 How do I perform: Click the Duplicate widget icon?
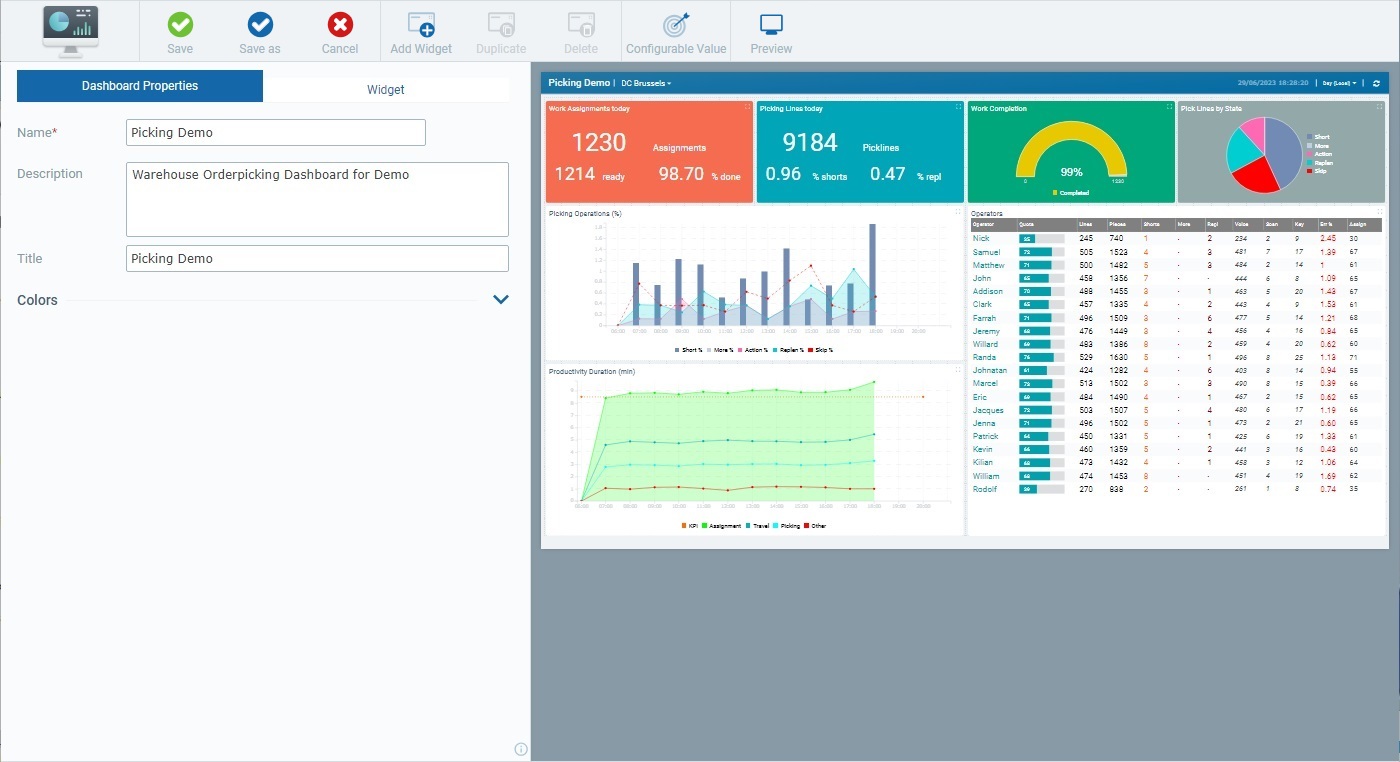click(500, 31)
